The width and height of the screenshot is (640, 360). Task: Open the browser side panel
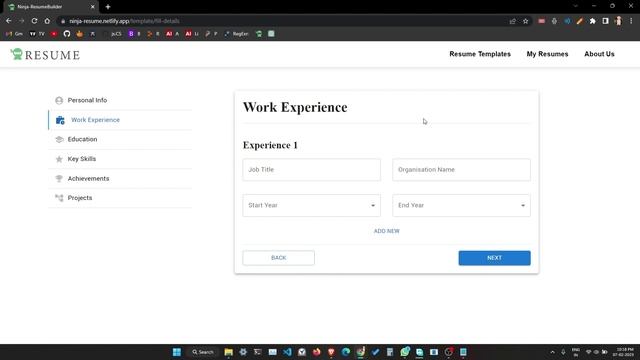pyautogui.click(x=605, y=21)
